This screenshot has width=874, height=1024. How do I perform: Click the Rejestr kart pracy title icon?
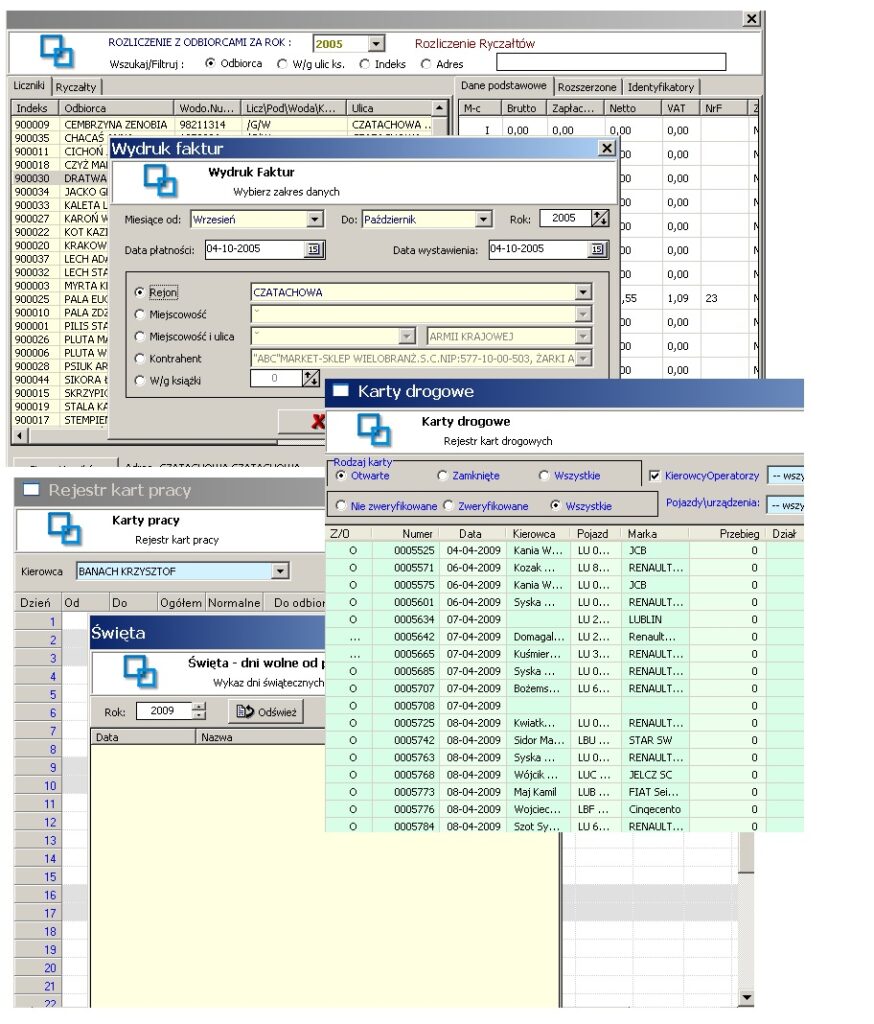click(x=30, y=490)
